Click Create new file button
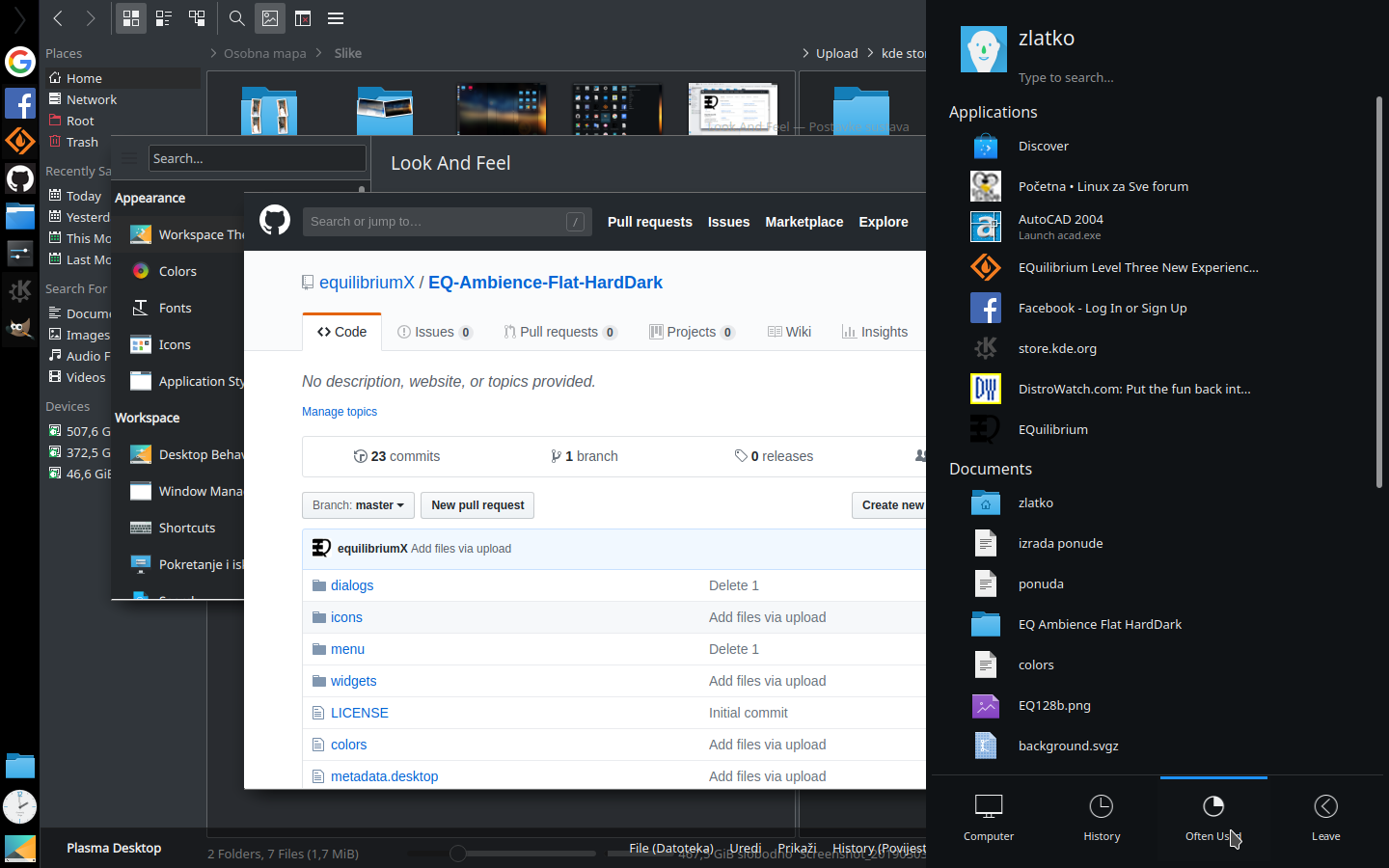Viewport: 1389px width, 868px height. (x=889, y=505)
